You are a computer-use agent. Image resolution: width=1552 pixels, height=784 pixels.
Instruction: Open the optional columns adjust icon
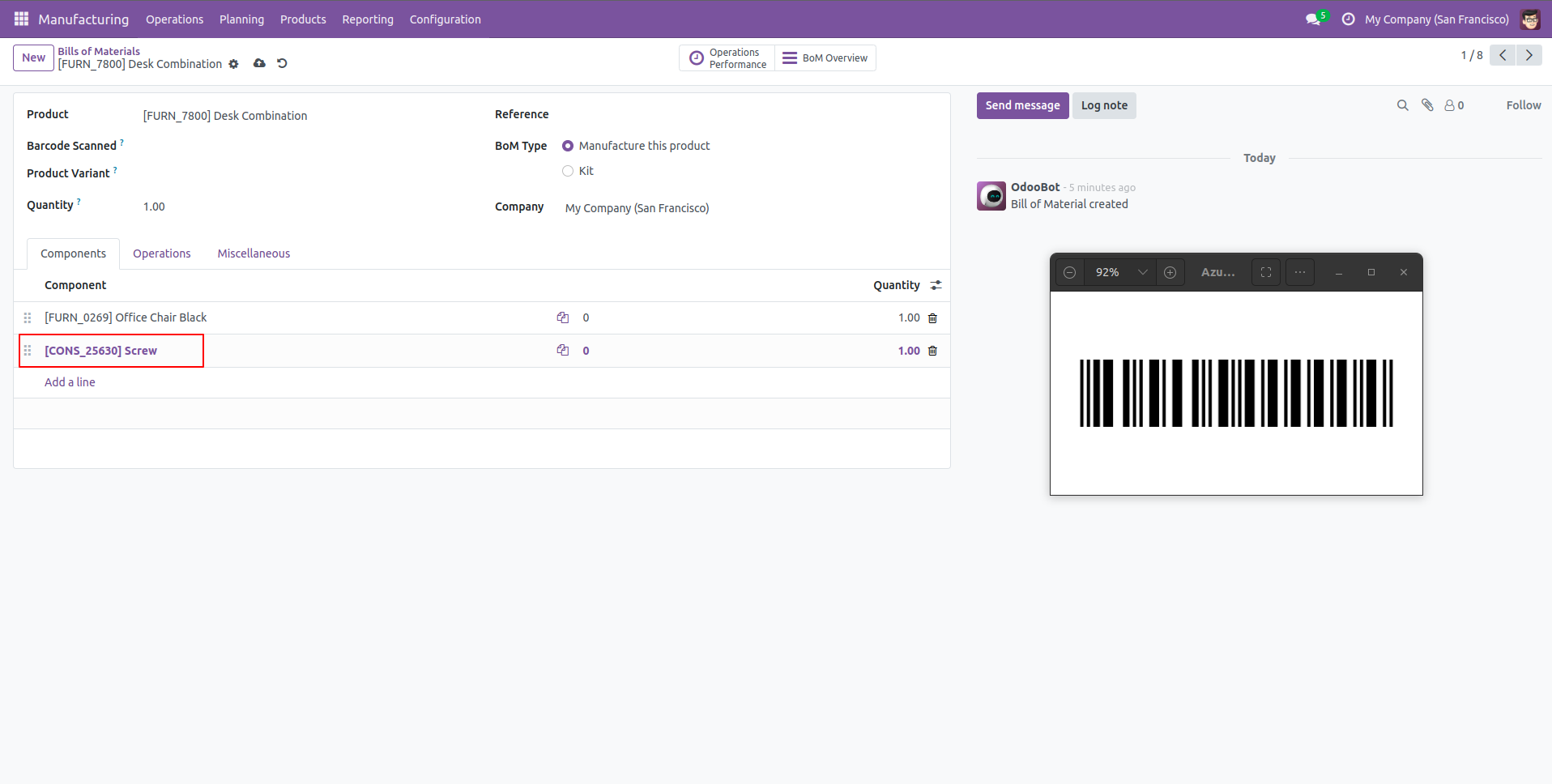936,285
